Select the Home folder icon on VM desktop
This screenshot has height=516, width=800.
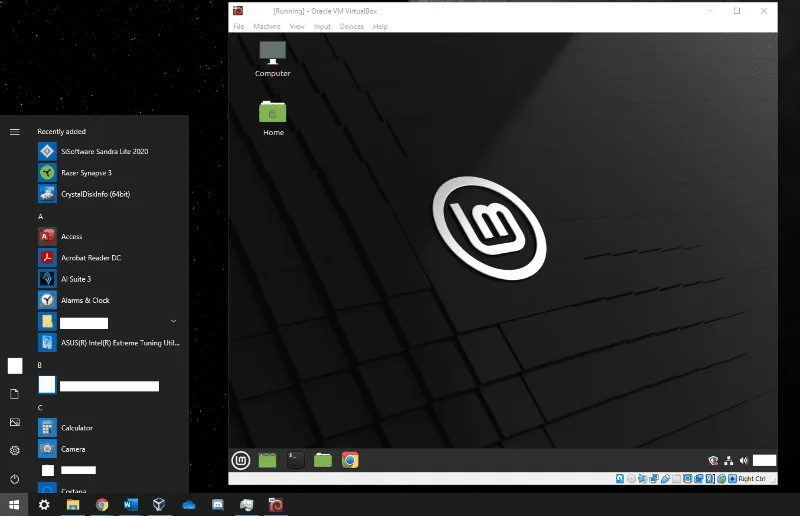pyautogui.click(x=273, y=118)
